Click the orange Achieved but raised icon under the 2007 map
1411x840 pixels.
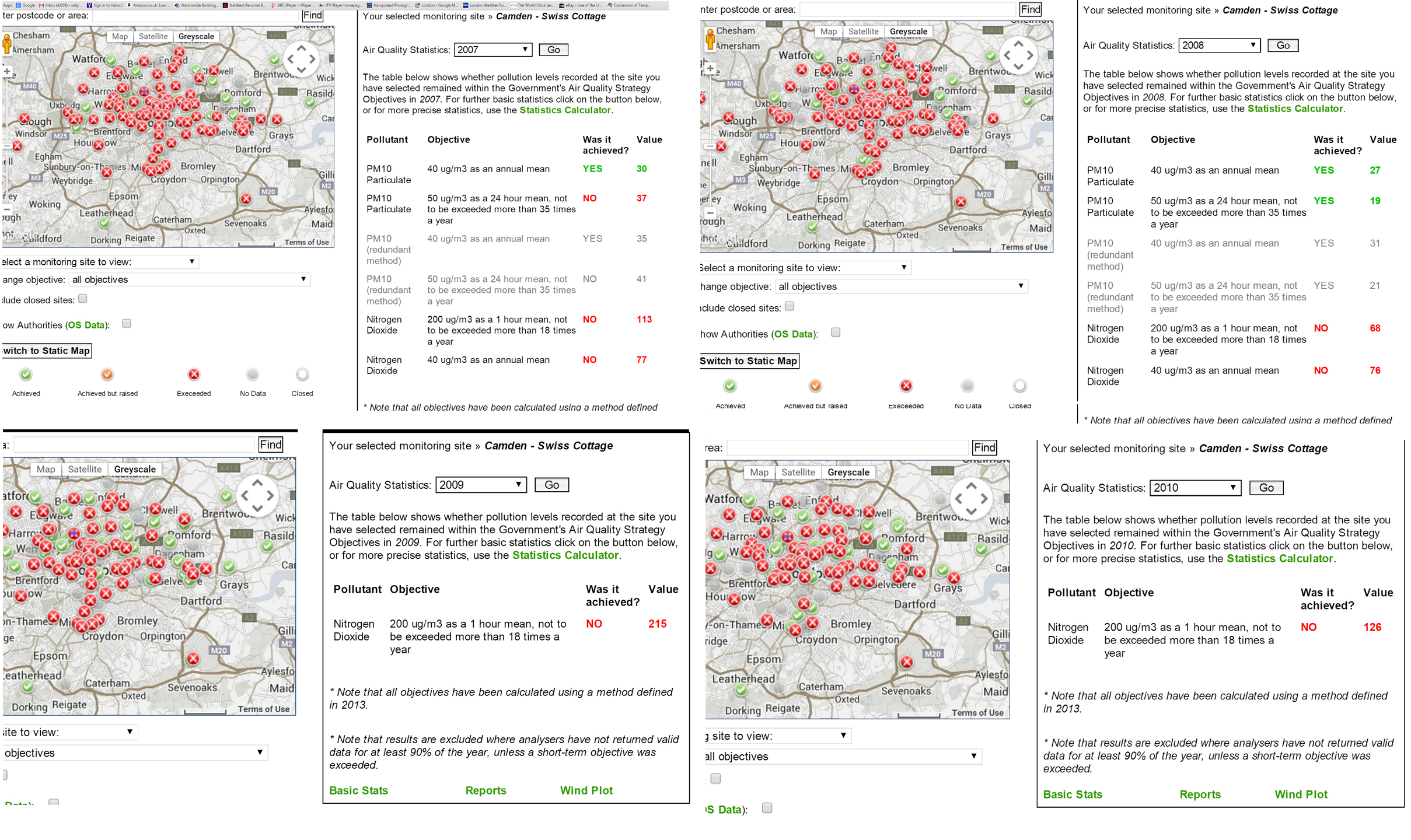coord(107,374)
